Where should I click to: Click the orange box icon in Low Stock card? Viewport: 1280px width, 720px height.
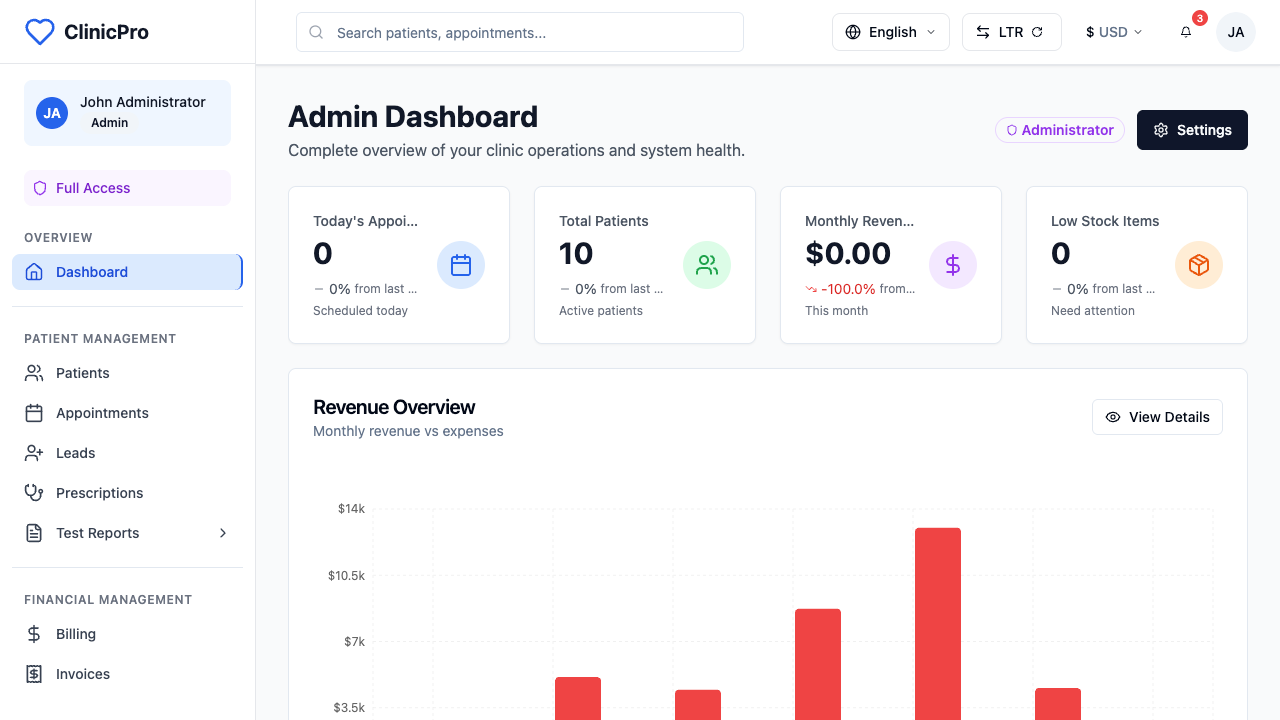[x=1199, y=265]
